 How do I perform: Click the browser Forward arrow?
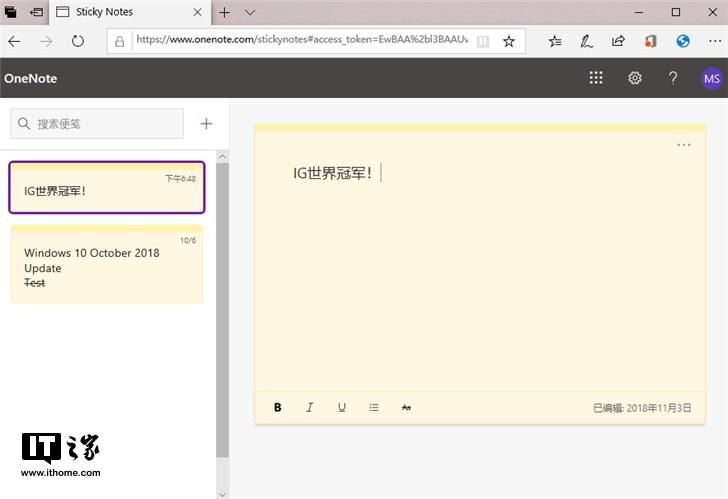click(46, 41)
